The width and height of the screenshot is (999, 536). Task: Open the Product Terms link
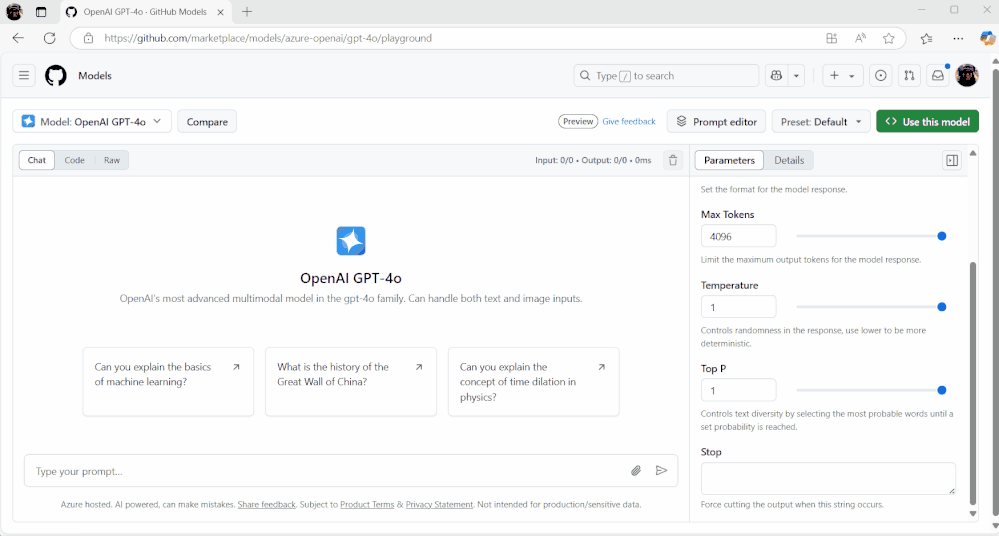point(367,505)
